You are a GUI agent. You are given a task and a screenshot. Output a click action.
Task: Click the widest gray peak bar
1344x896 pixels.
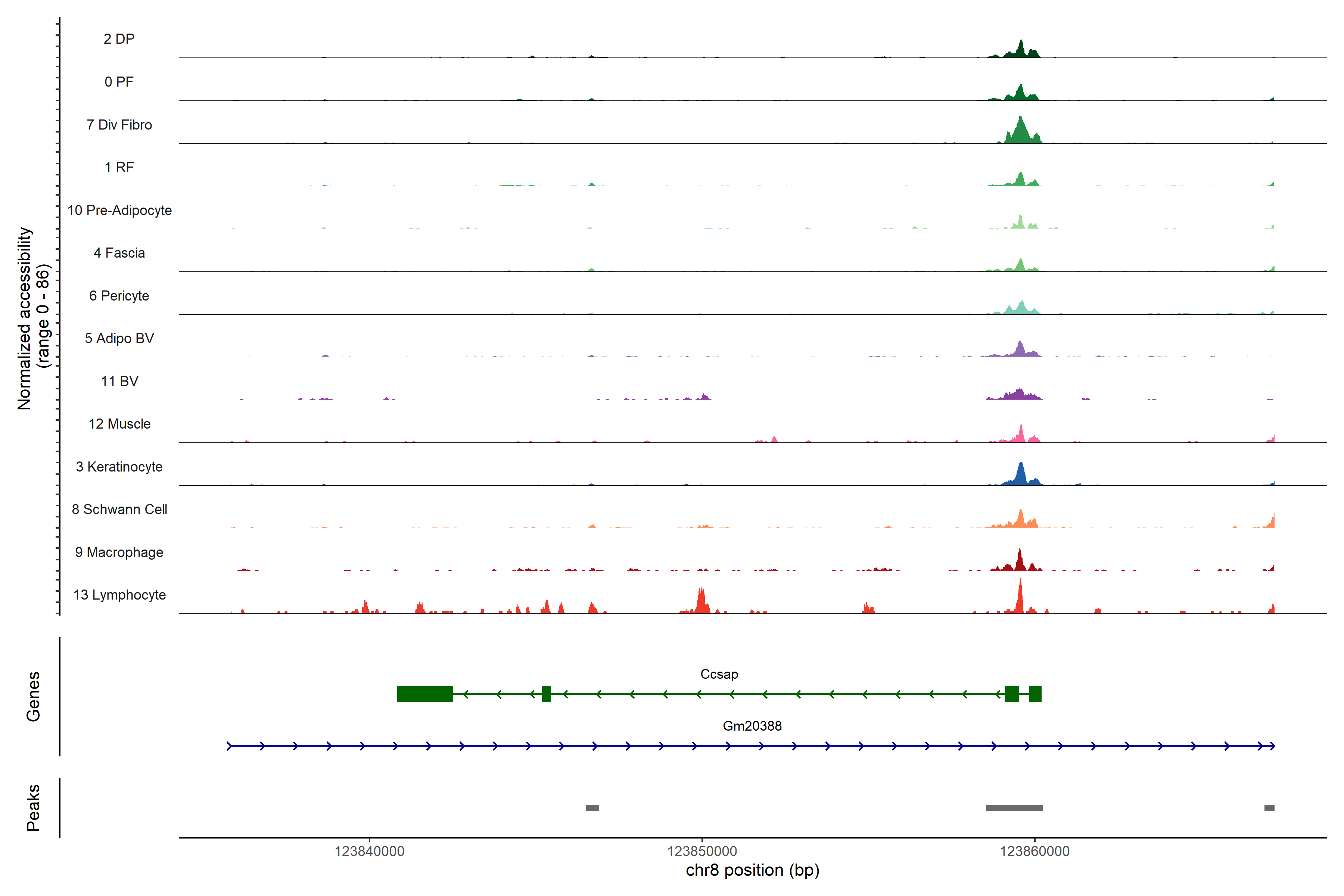(x=1014, y=808)
